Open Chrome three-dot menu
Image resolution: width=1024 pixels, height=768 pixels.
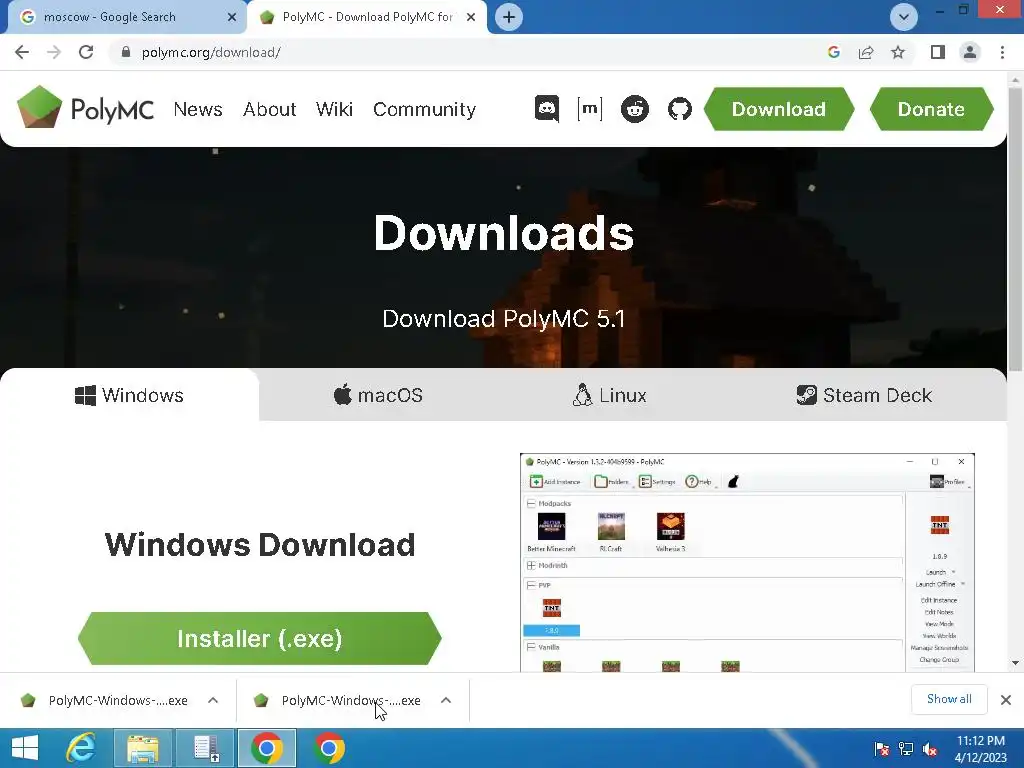point(1002,52)
